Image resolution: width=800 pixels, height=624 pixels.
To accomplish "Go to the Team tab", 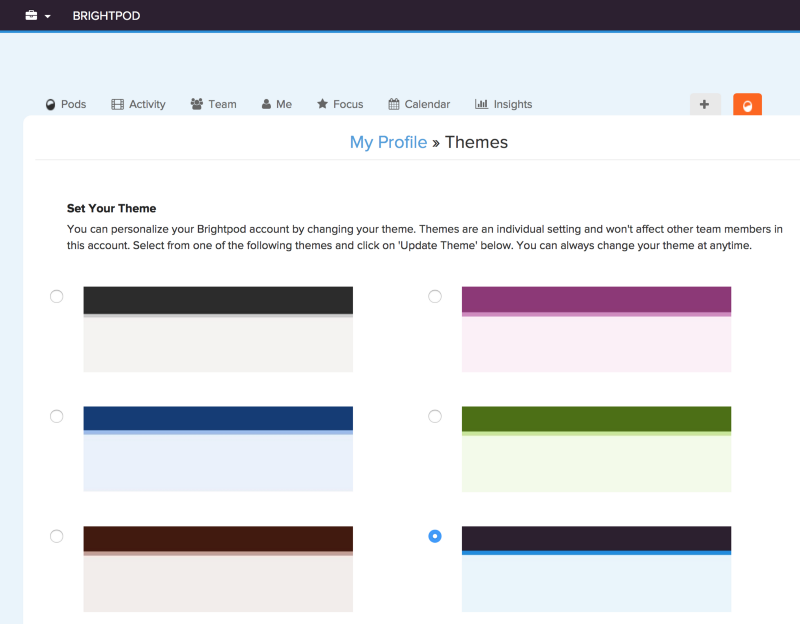I will [x=213, y=104].
